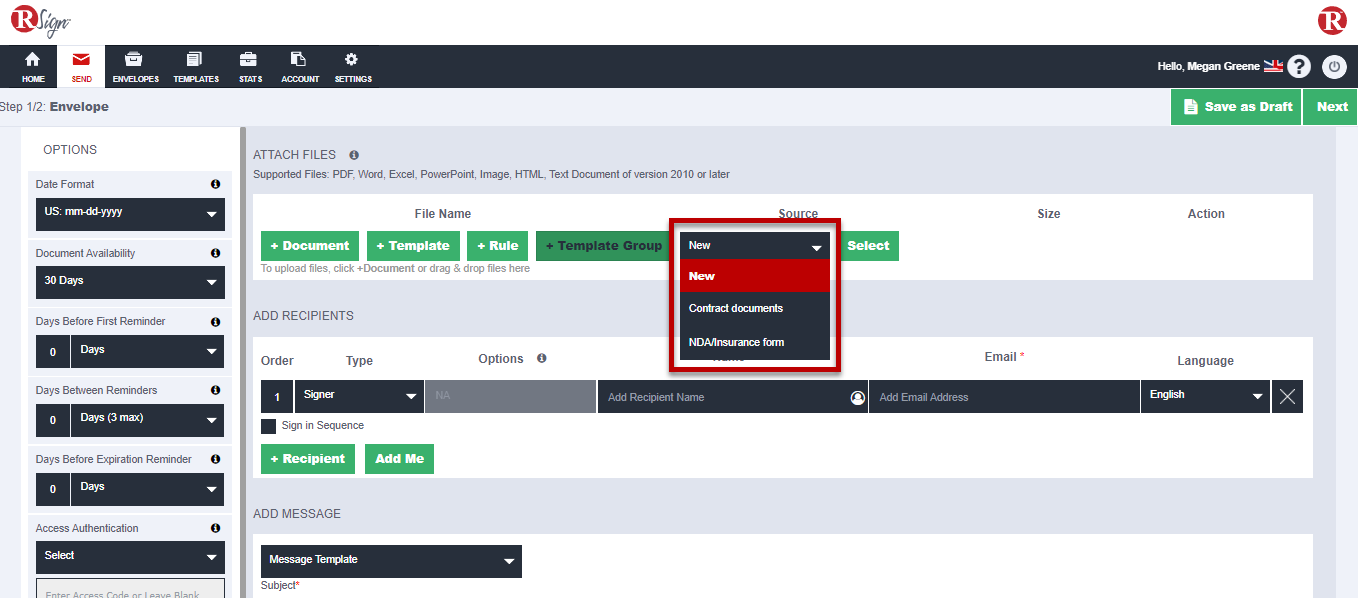Click Add Me to add yourself as recipient
The image size is (1358, 598).
[399, 459]
